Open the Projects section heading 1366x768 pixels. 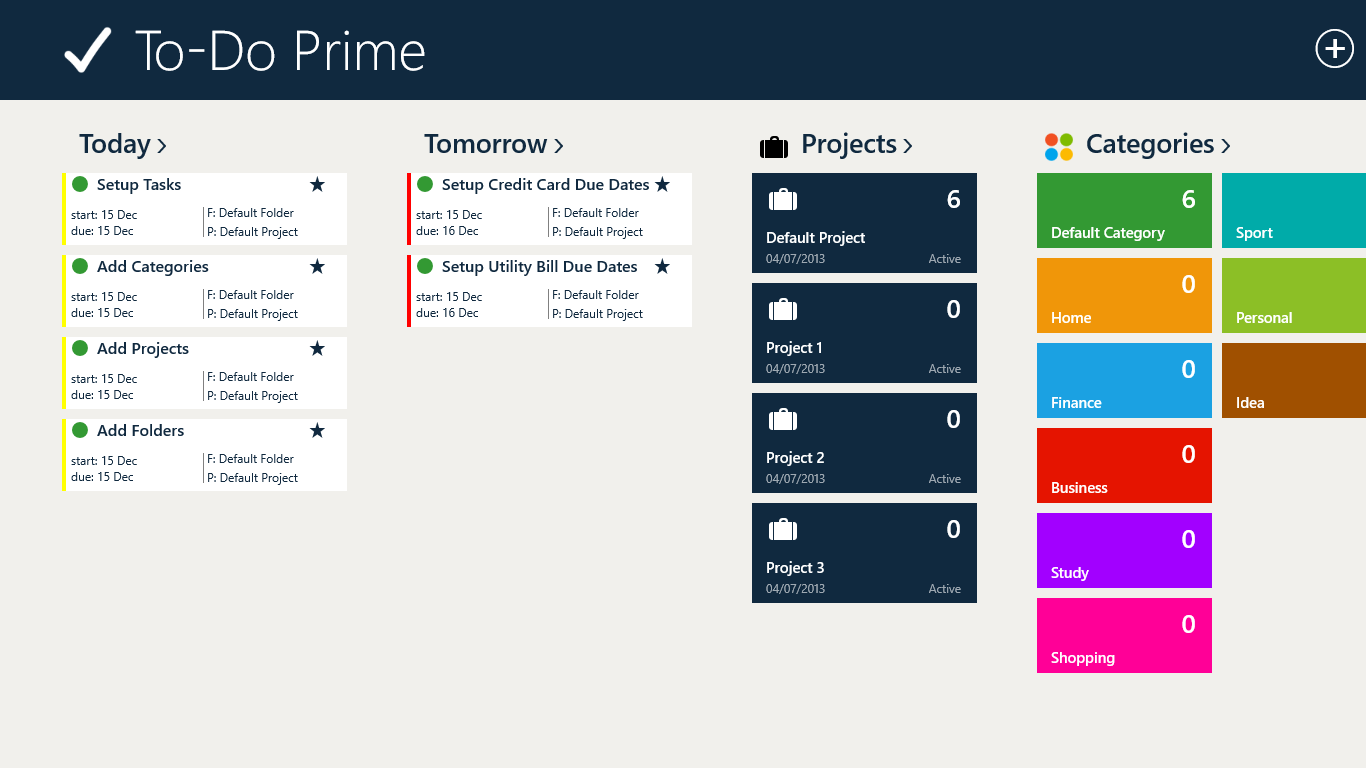click(x=848, y=145)
